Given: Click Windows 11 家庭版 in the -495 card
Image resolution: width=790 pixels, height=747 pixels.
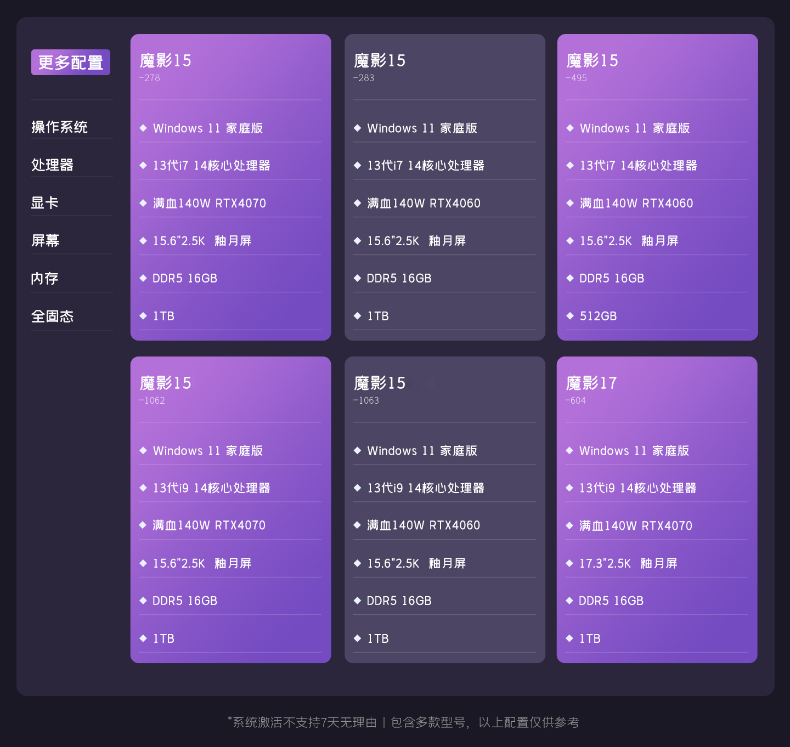Looking at the screenshot, I should pos(635,128).
